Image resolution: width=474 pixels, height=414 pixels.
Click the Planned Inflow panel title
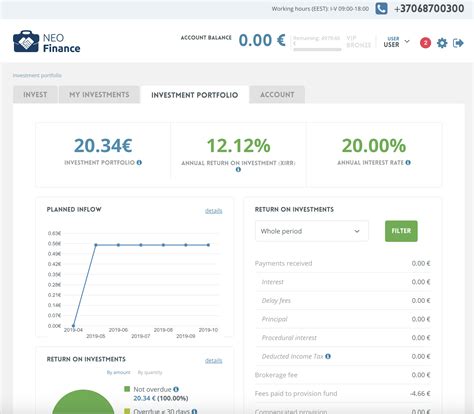(x=74, y=209)
